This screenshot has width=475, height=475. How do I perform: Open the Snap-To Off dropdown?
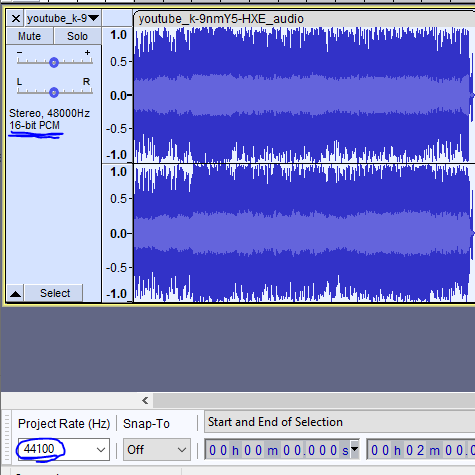coord(157,450)
